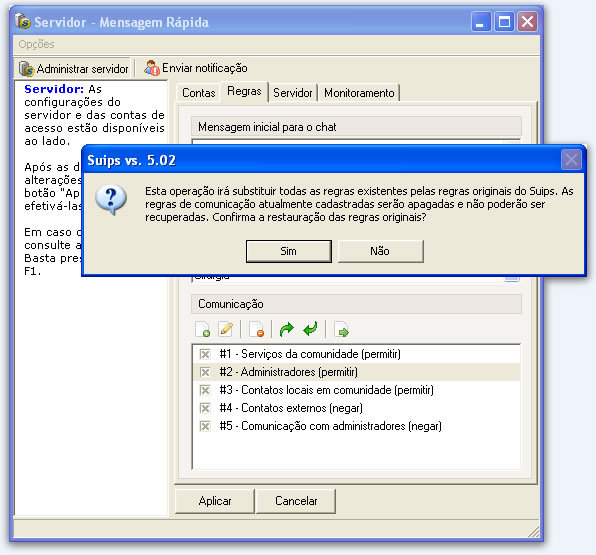Open the Opções menu
Screen dimensions: 596x555
[36, 44]
